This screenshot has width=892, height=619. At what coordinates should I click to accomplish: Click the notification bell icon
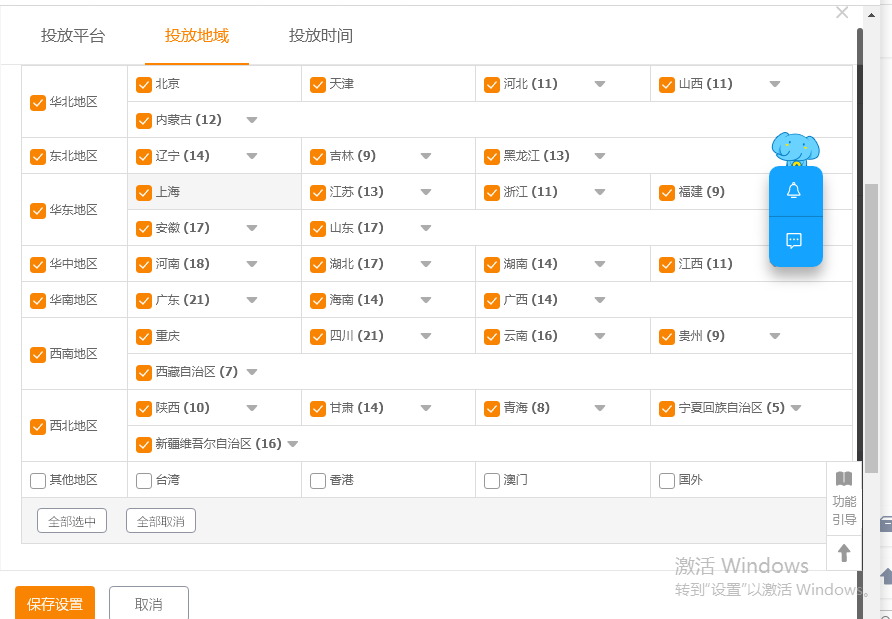point(794,191)
